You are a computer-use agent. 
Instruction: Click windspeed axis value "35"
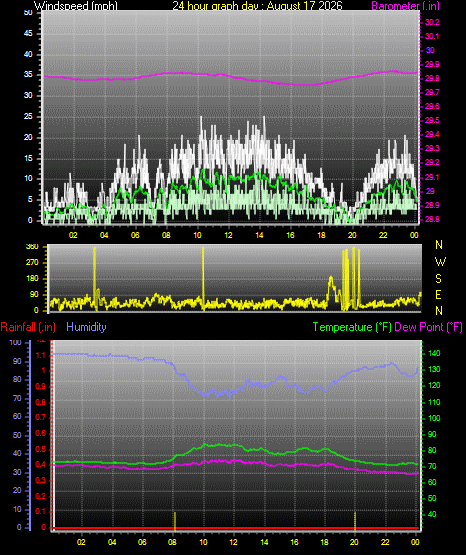tap(28, 74)
